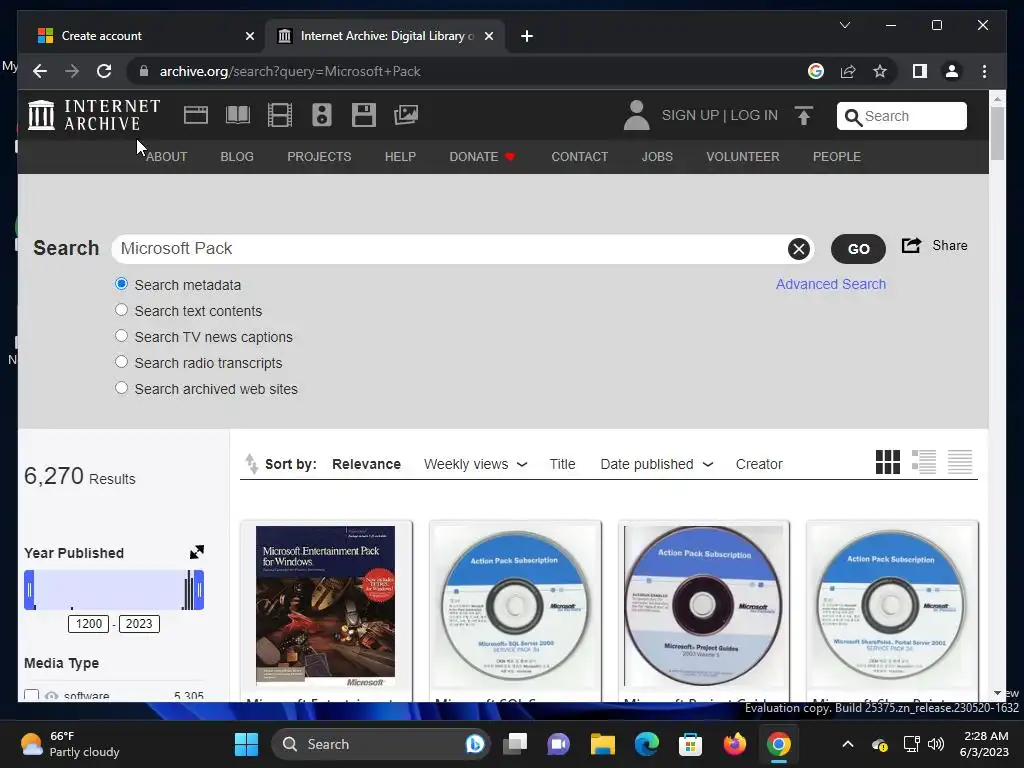This screenshot has width=1024, height=768.
Task: Expand the Year Published histogram
Action: tap(197, 552)
